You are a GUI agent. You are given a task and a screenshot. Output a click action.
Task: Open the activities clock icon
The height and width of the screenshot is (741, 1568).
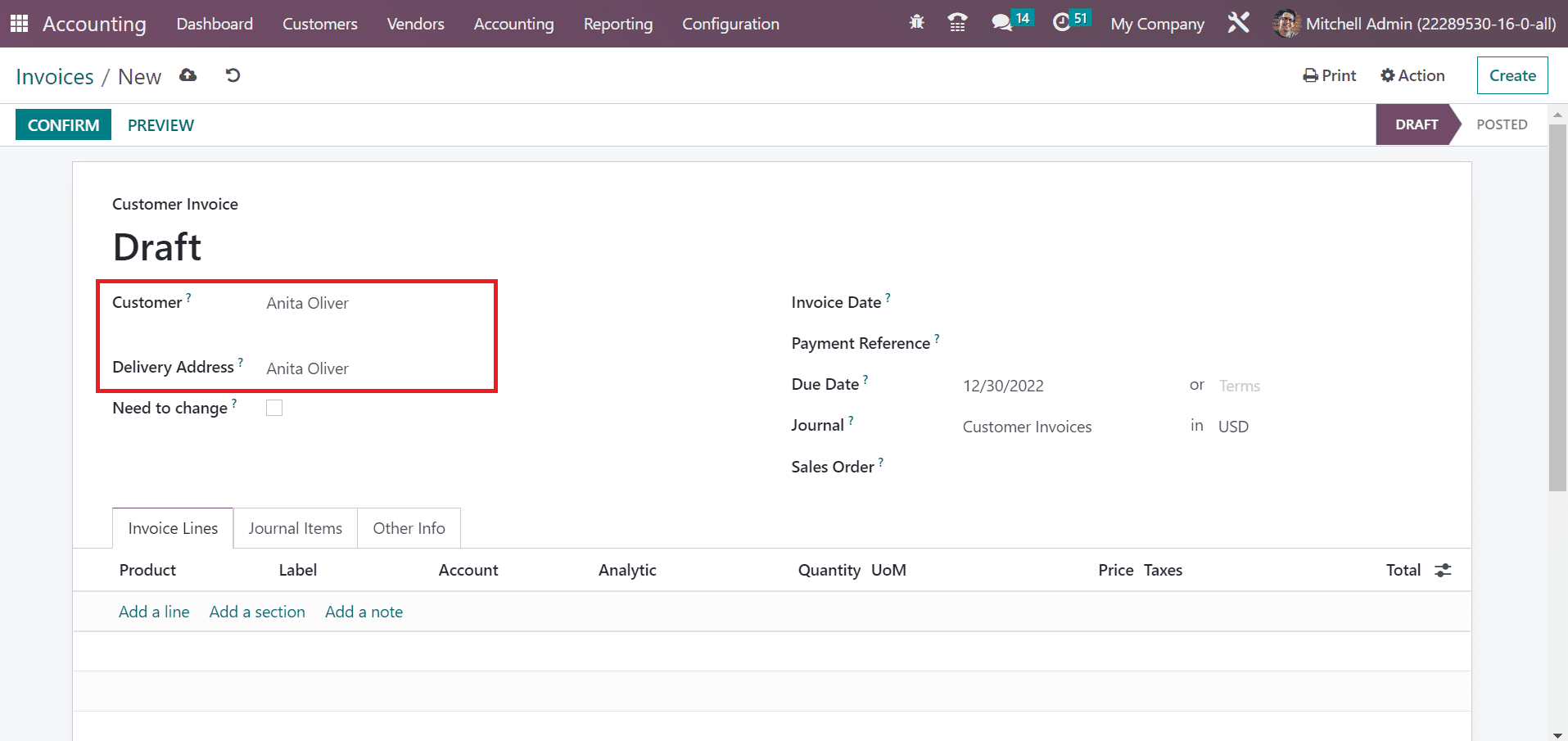pos(1061,22)
